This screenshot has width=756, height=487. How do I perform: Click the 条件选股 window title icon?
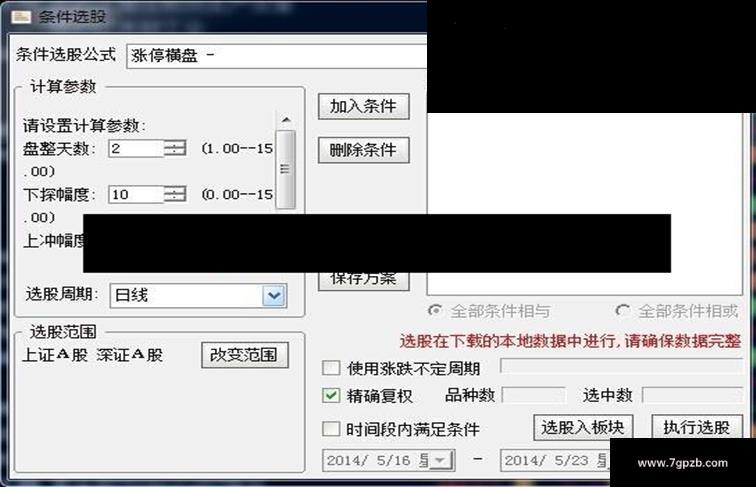pyautogui.click(x=21, y=17)
